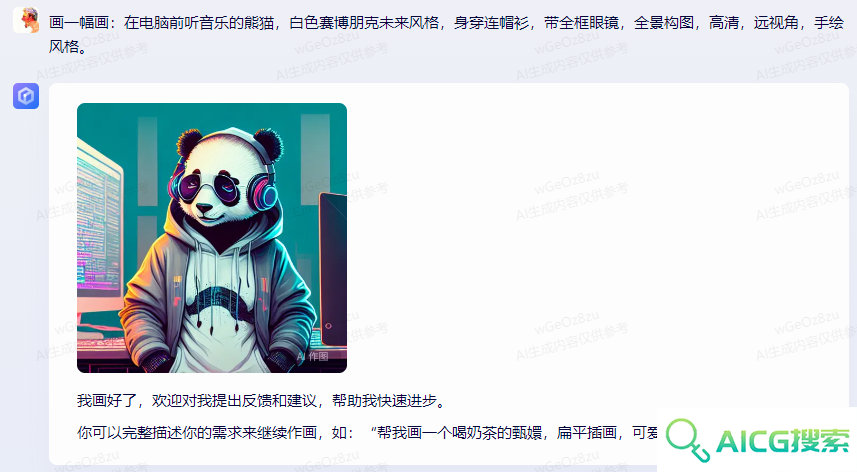Click the "AI 作图" watermark on the image
Viewport: 857px width, 472px height.
(313, 356)
